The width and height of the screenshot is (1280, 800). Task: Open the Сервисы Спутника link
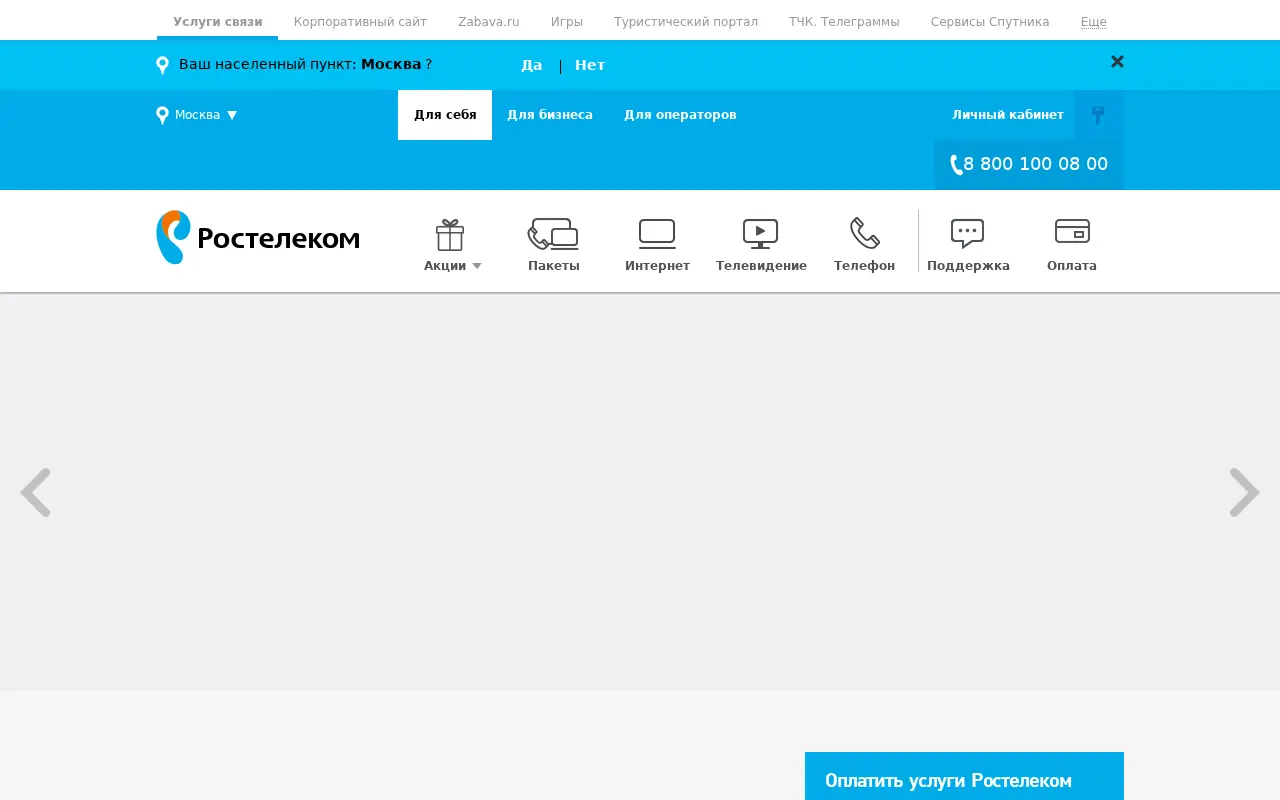tap(990, 22)
